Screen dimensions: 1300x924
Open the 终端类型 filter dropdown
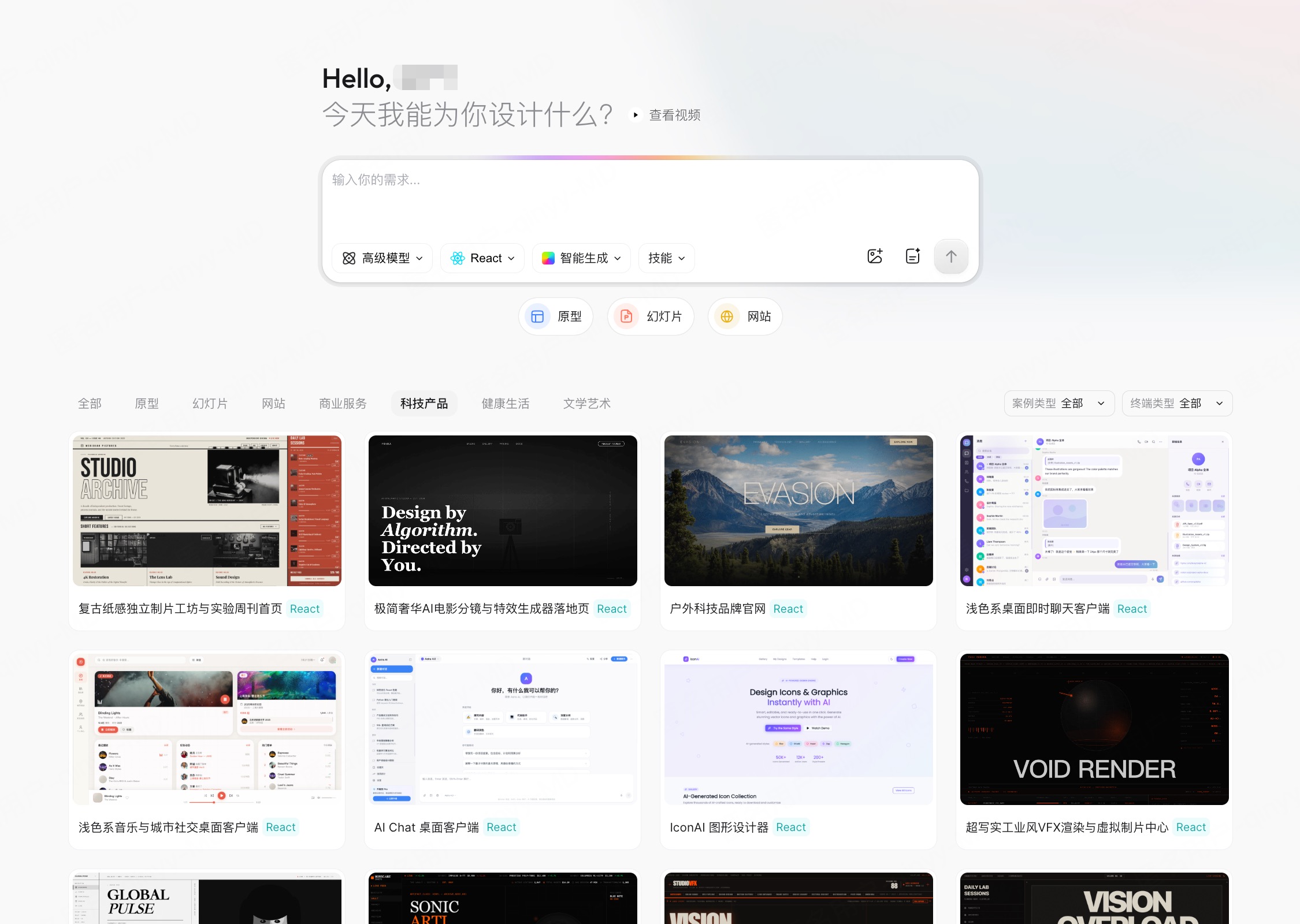coord(1177,403)
